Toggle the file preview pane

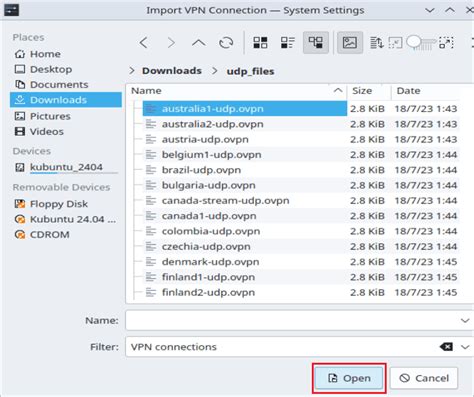tap(350, 43)
